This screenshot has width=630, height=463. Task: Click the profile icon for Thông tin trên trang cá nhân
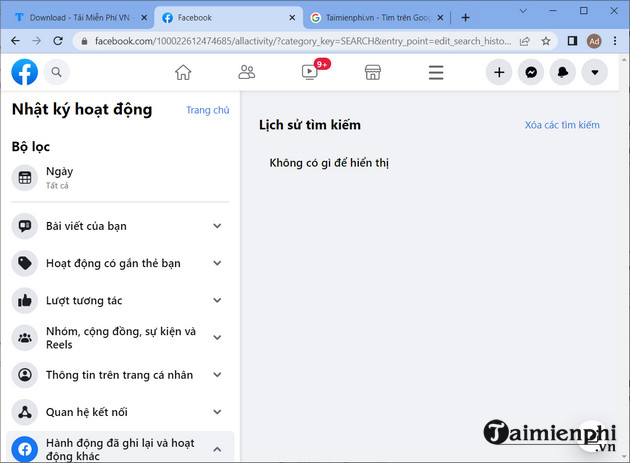pyautogui.click(x=25, y=375)
